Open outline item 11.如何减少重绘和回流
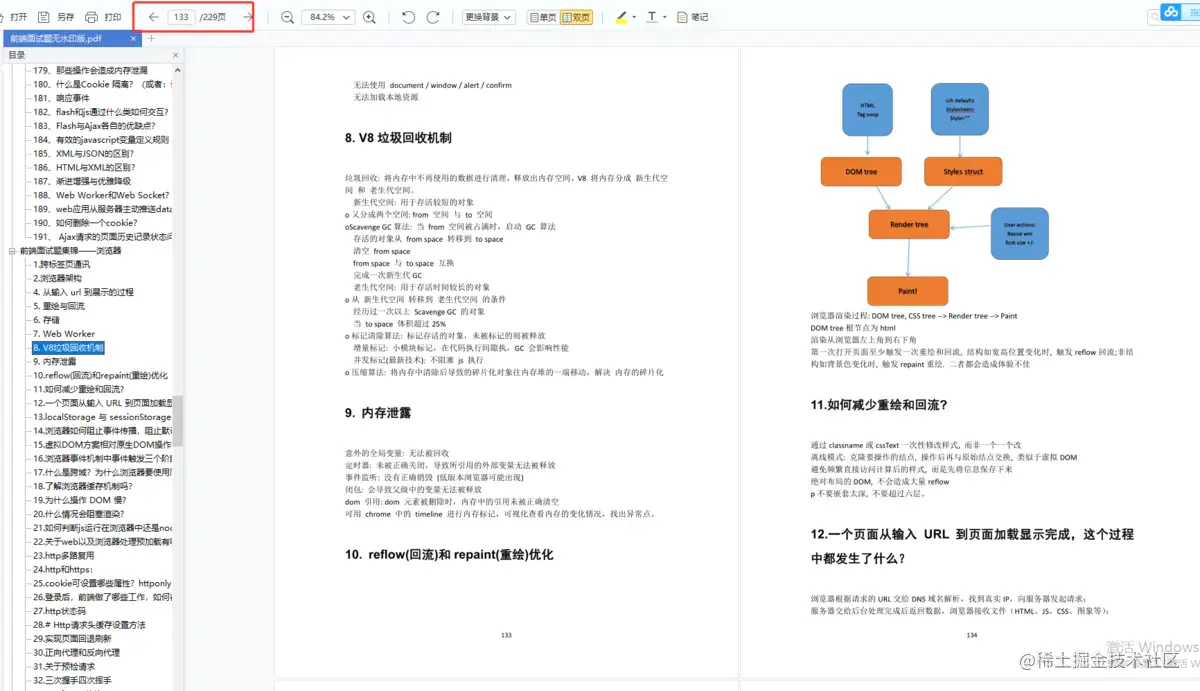The width and height of the screenshot is (1200, 691). pos(79,389)
